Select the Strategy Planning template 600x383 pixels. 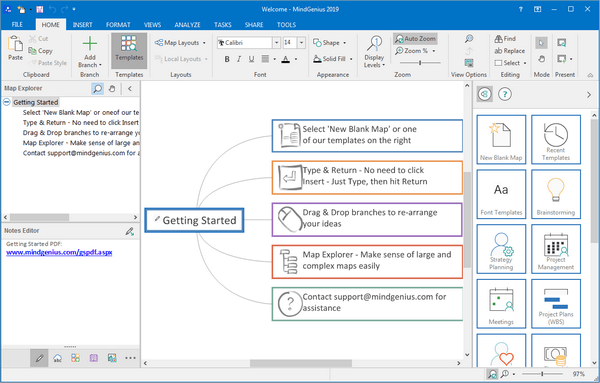(x=501, y=249)
